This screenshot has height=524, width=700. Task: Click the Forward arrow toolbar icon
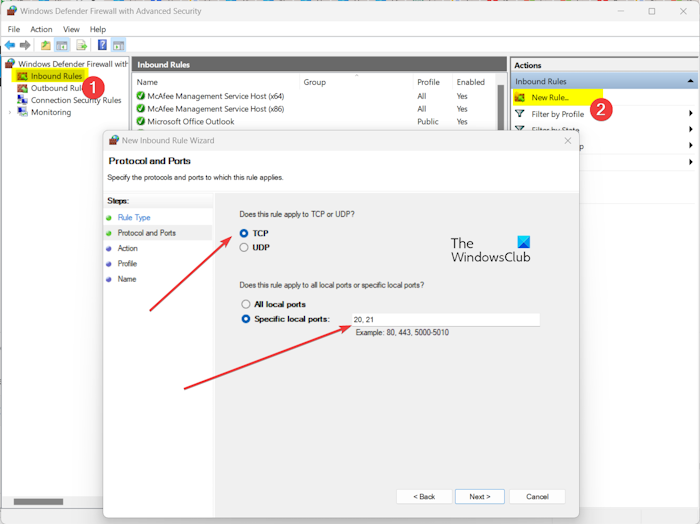click(x=25, y=45)
